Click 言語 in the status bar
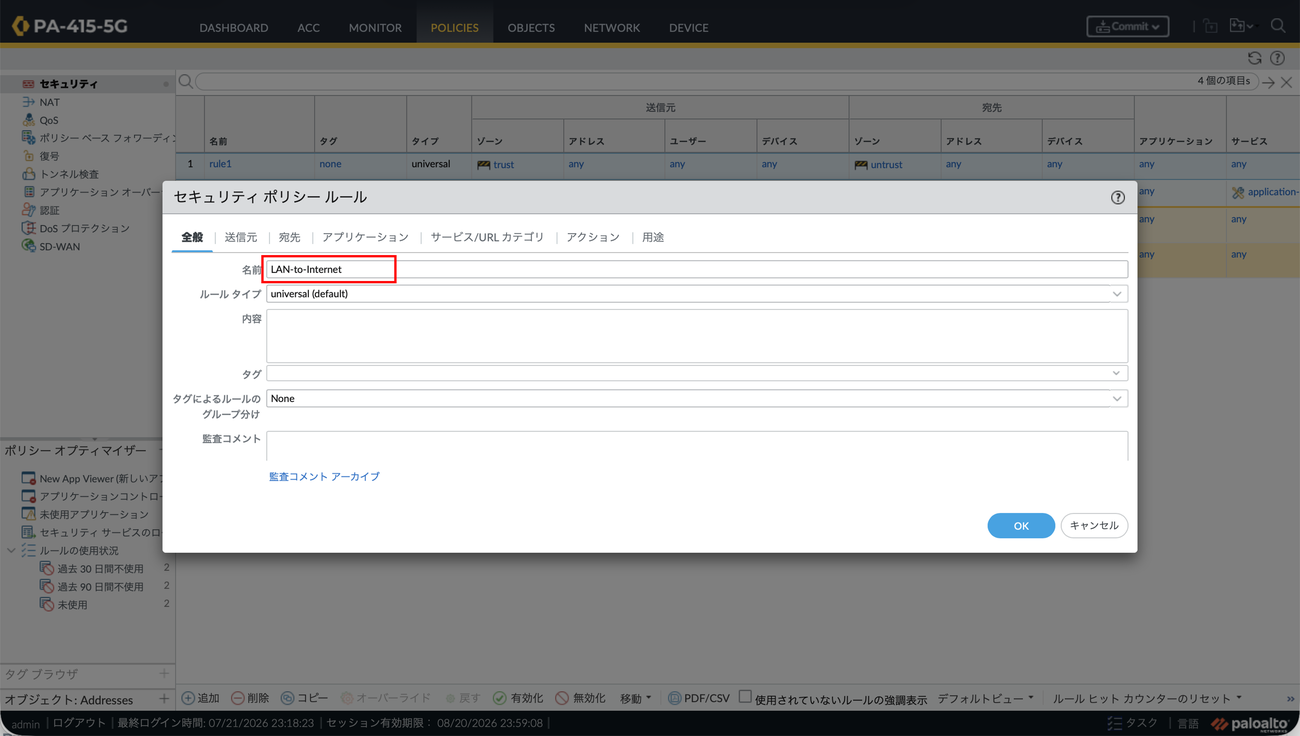1300x736 pixels. click(1187, 723)
